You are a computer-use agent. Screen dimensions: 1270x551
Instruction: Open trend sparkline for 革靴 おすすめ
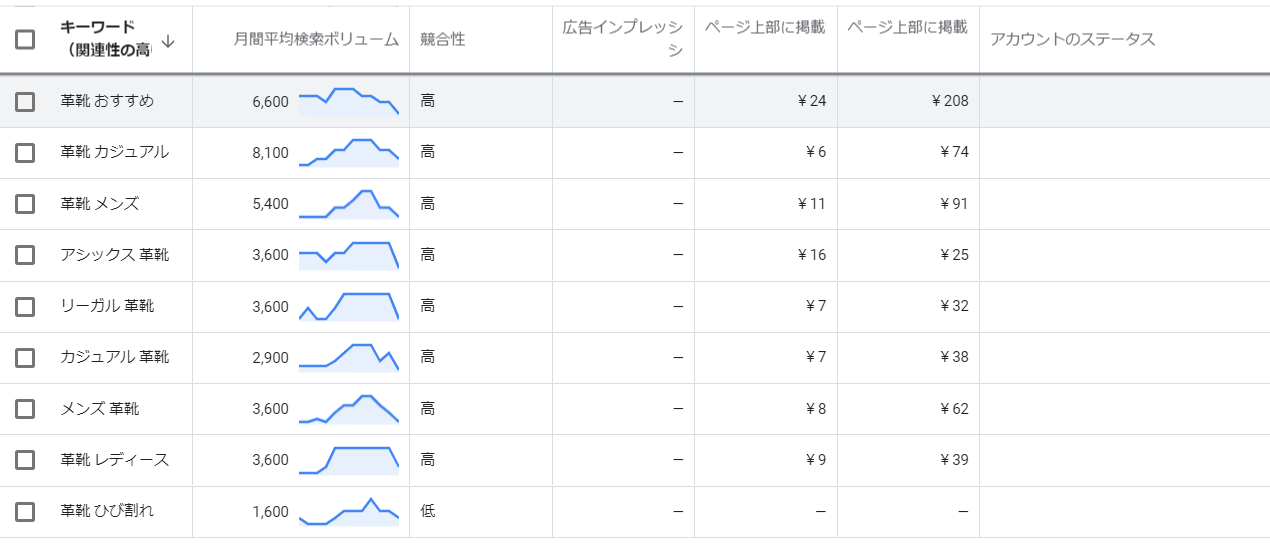[349, 101]
